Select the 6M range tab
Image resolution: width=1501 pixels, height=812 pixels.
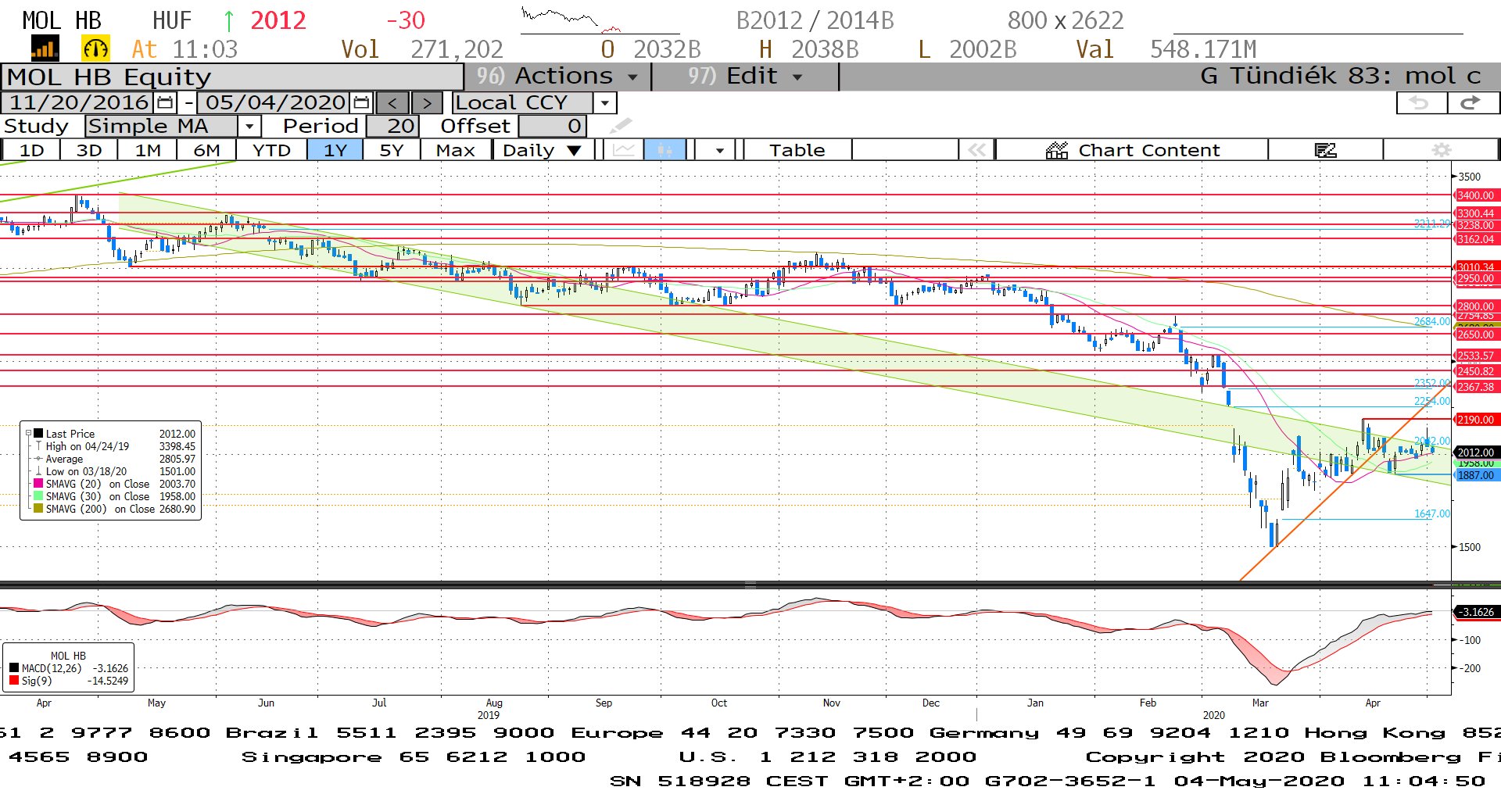tap(206, 149)
